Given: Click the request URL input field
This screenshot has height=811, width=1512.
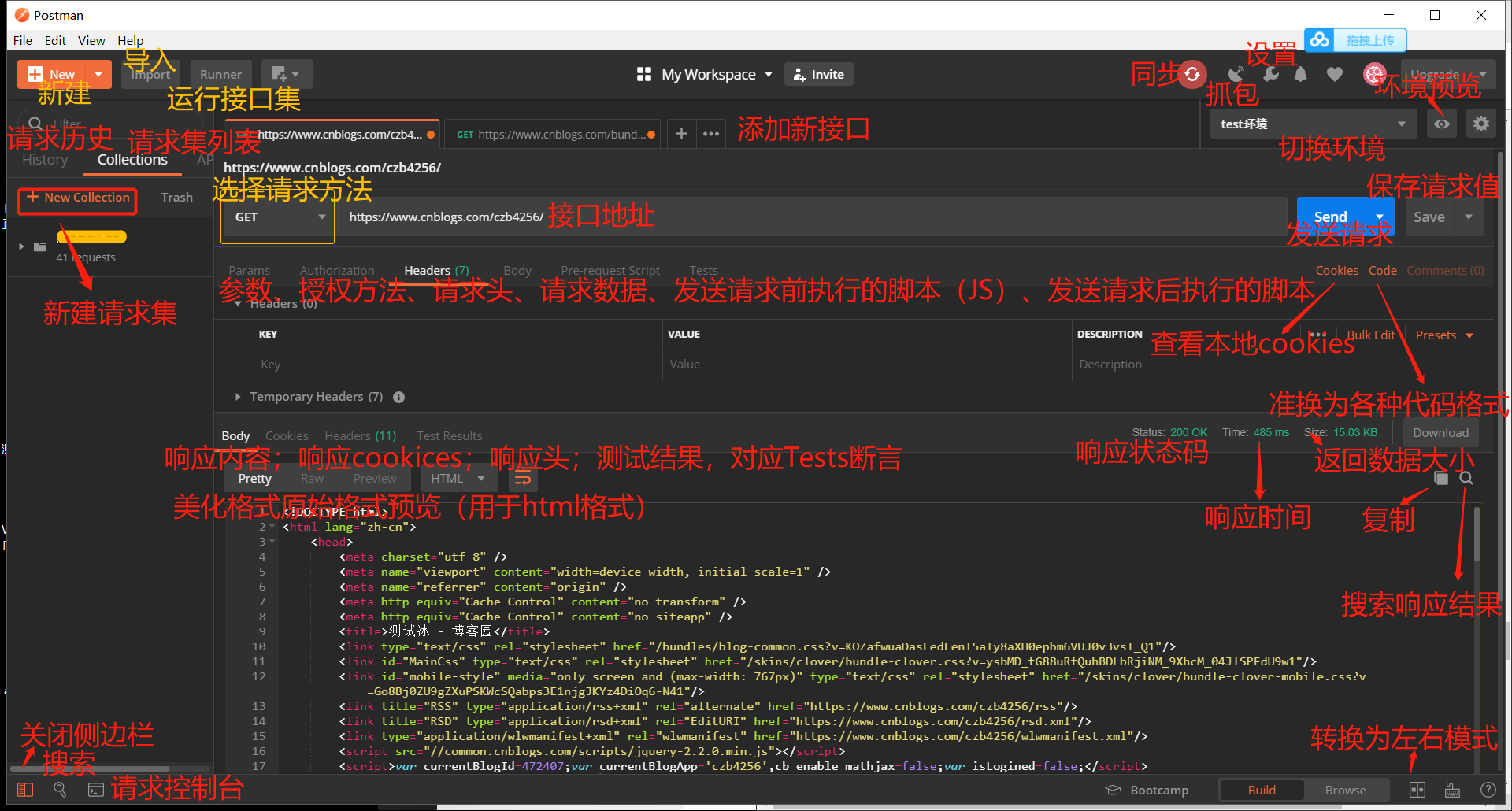Looking at the screenshot, I should [811, 217].
